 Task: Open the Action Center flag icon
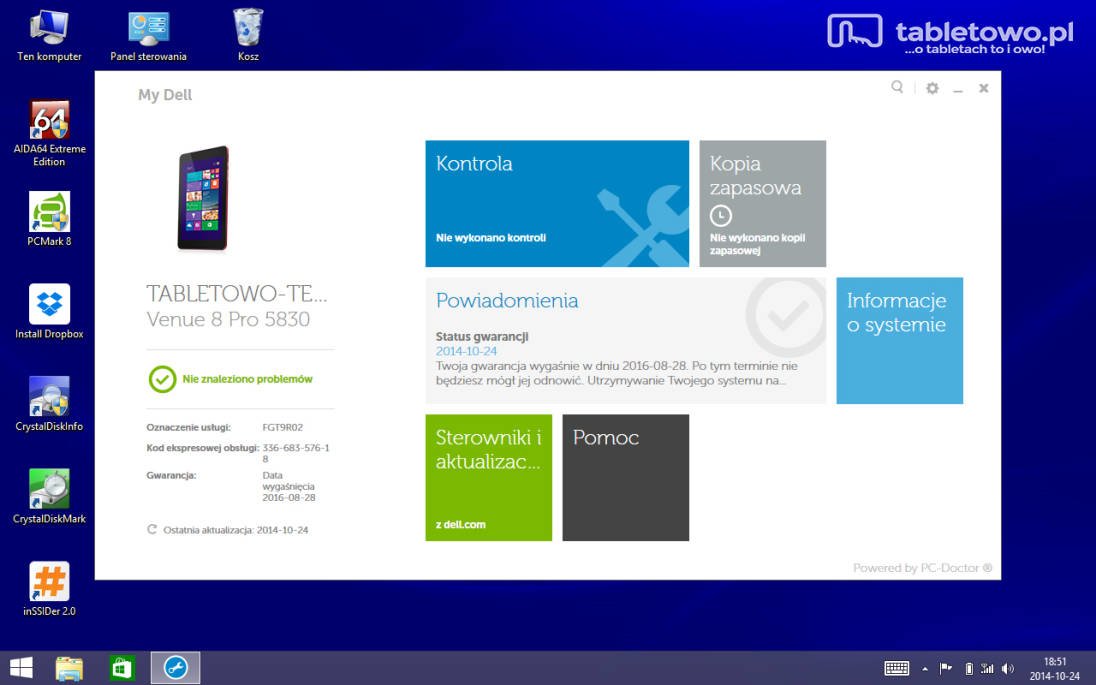pyautogui.click(x=945, y=668)
